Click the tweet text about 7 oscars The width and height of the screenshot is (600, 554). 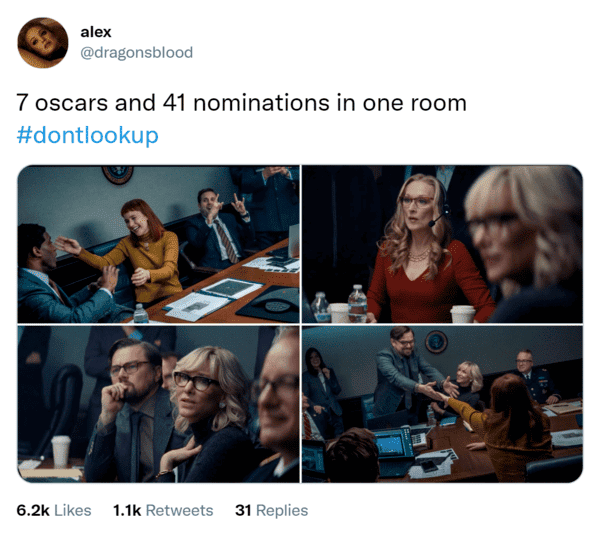[241, 103]
